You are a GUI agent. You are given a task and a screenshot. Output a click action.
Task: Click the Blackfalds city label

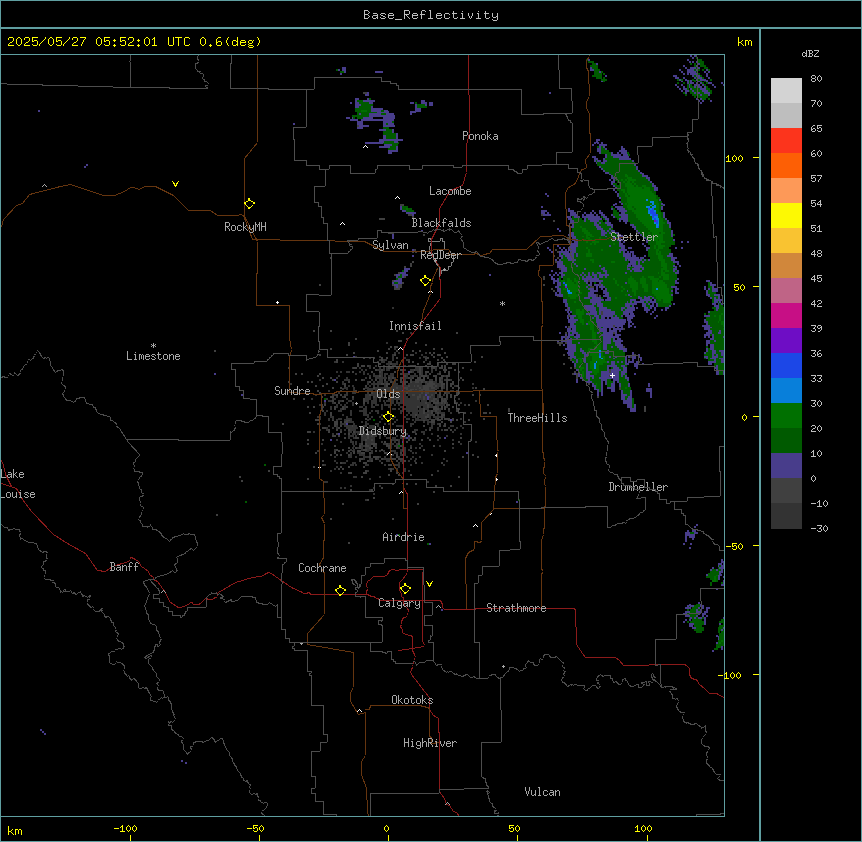441,223
